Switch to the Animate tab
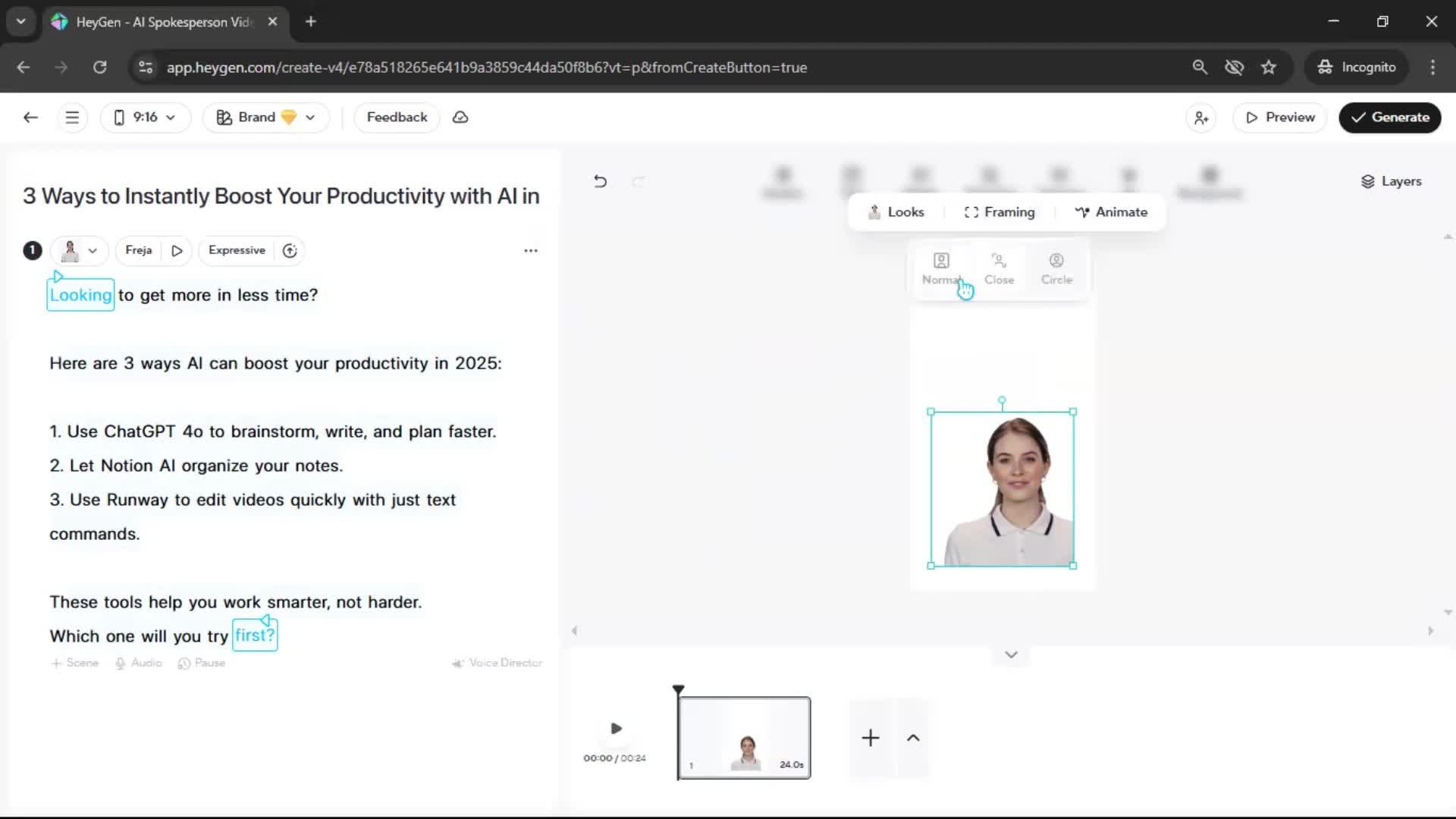This screenshot has height=819, width=1456. (1111, 212)
